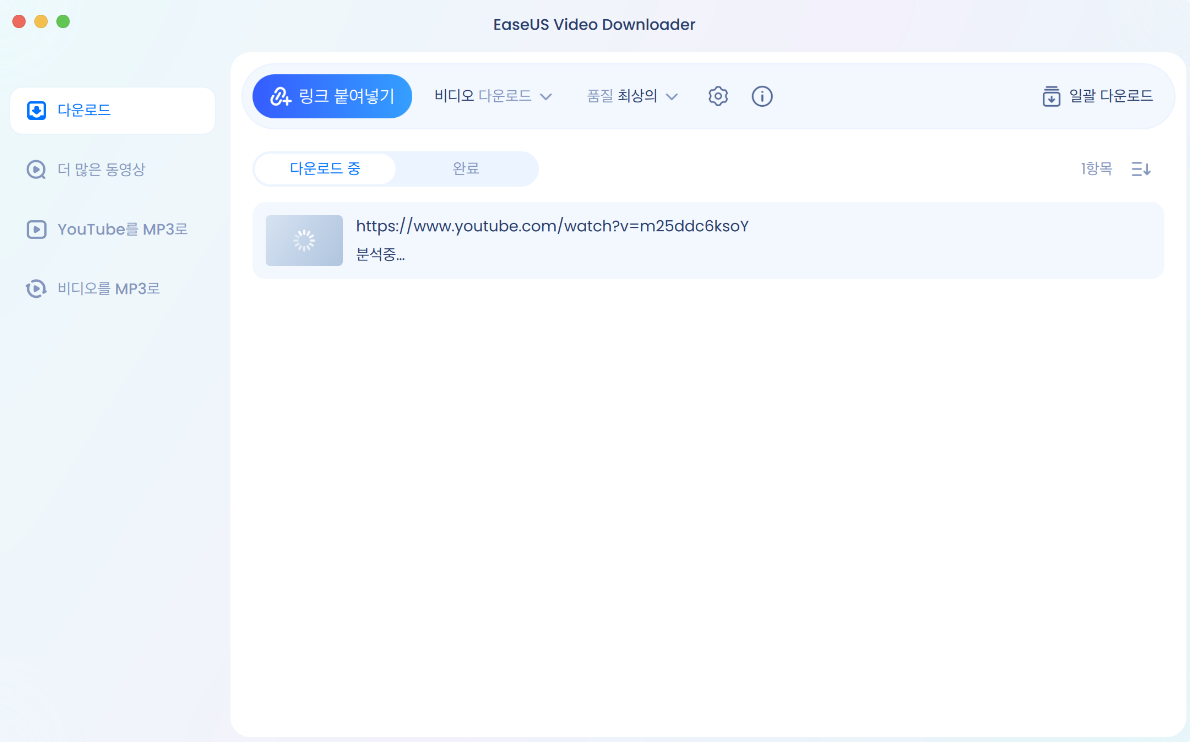Click the 일괄 다운로드 batch download button
The width and height of the screenshot is (1190, 742).
[1097, 96]
